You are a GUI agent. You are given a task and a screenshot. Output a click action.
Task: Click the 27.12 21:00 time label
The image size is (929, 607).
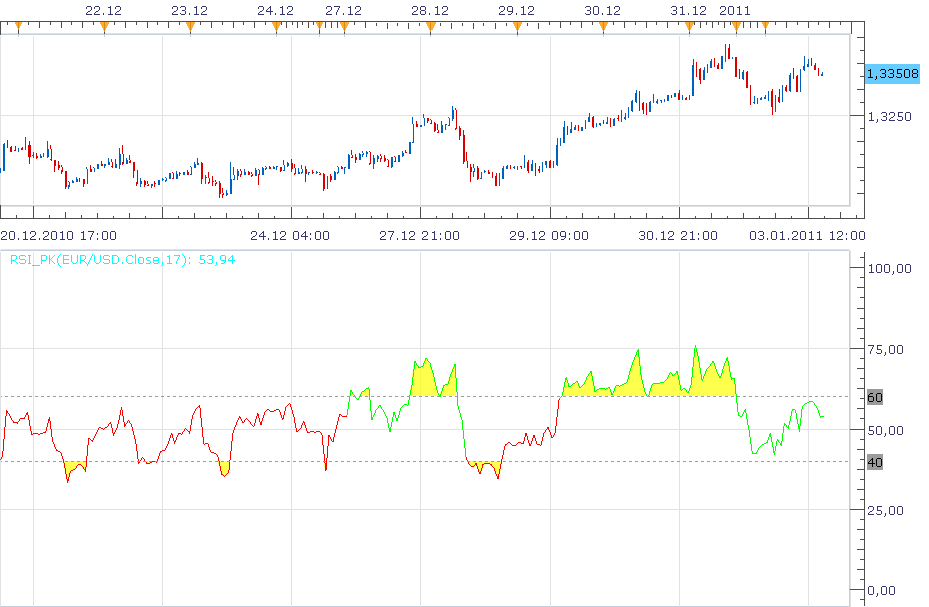pyautogui.click(x=419, y=236)
